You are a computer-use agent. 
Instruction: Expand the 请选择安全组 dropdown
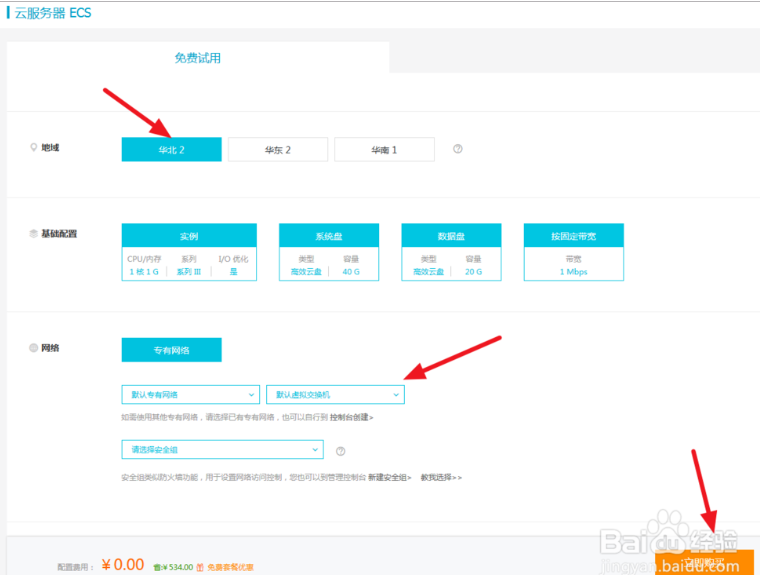[x=222, y=449]
